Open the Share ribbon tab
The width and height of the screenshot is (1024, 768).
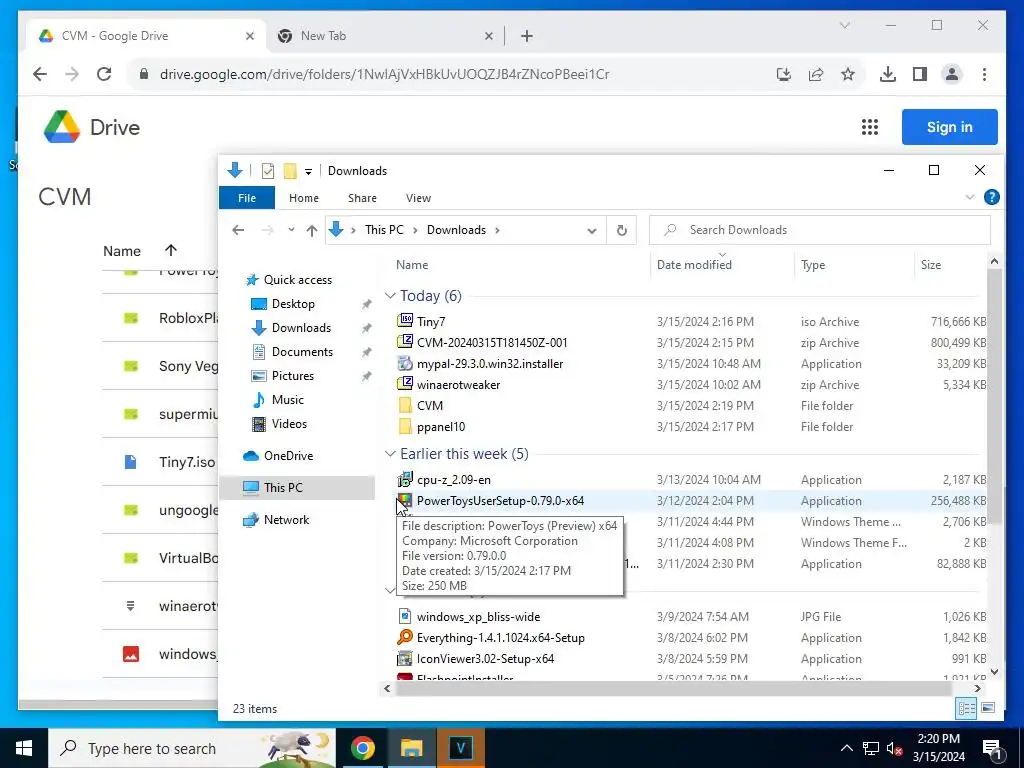[x=362, y=198]
